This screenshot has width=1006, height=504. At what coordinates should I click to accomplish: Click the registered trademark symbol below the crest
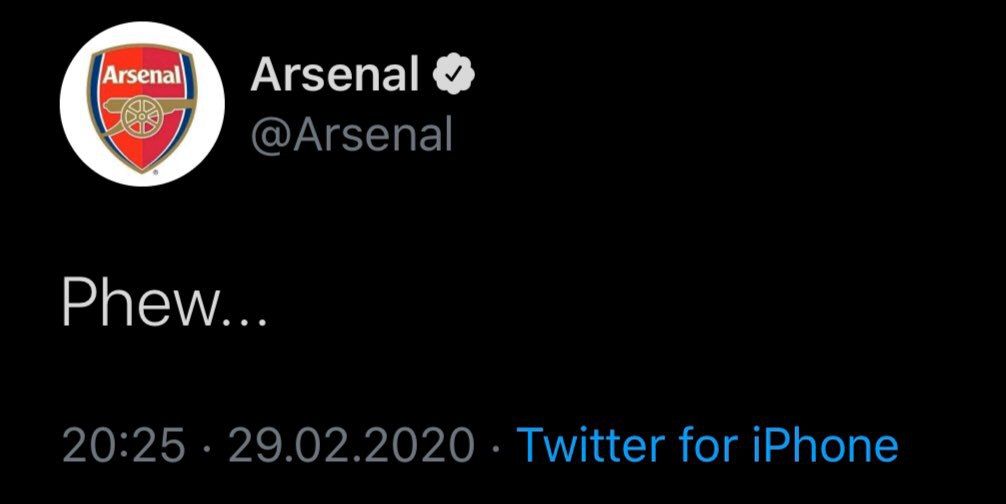click(155, 172)
